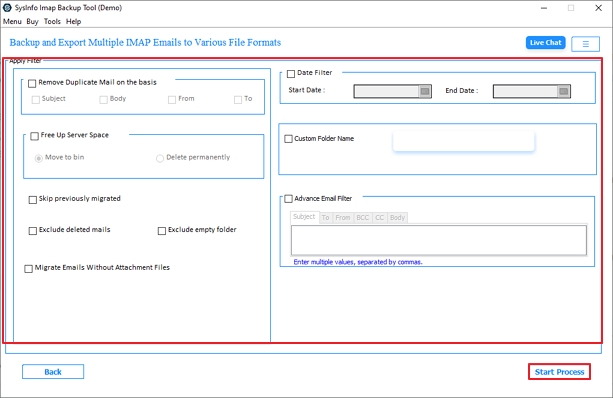Select the Delete permanently radio button
Image resolution: width=613 pixels, height=398 pixels.
point(160,158)
